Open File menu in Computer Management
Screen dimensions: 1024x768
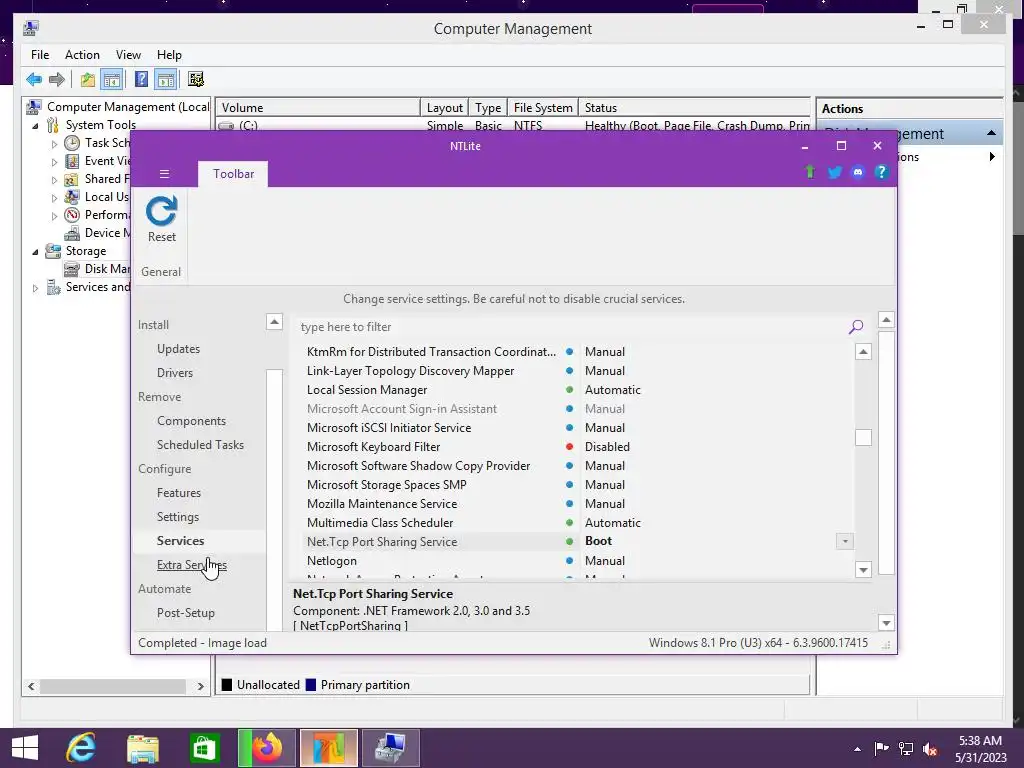(40, 55)
